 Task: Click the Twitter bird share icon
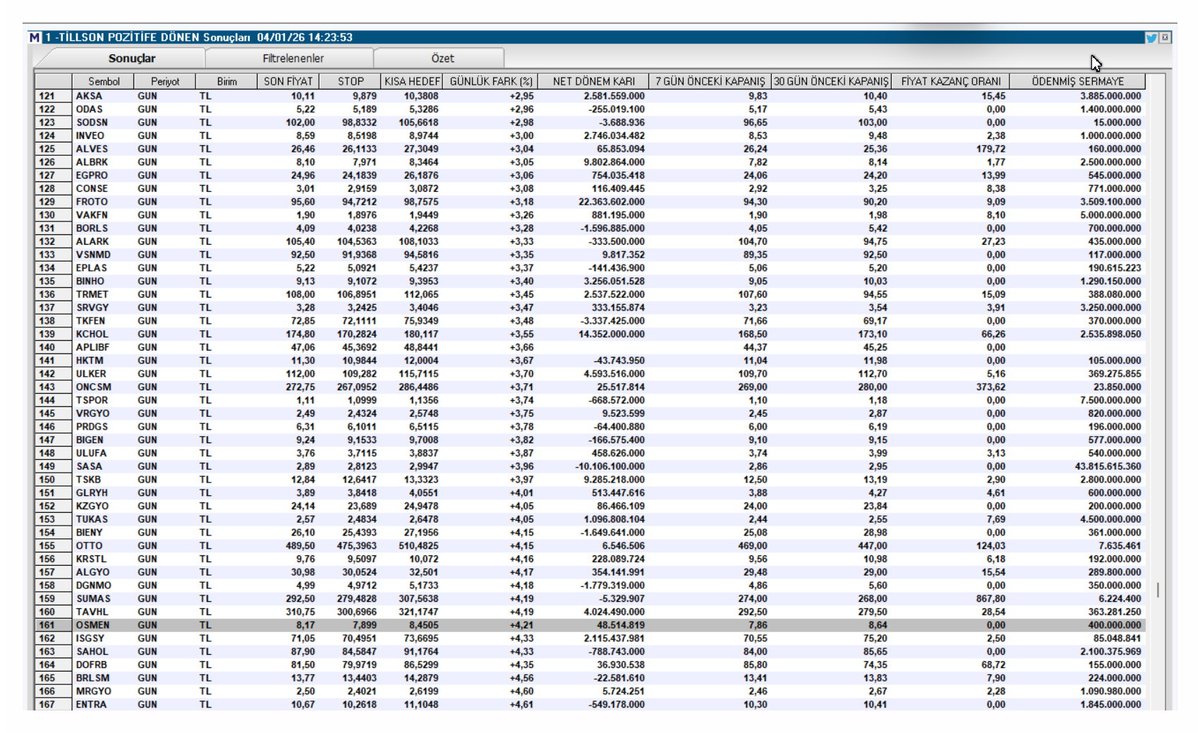pyautogui.click(x=1151, y=37)
